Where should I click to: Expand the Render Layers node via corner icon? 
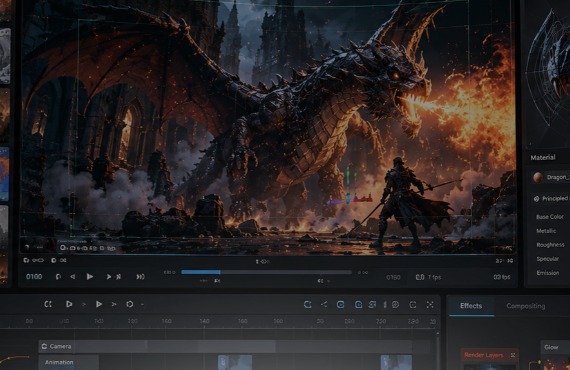click(513, 355)
